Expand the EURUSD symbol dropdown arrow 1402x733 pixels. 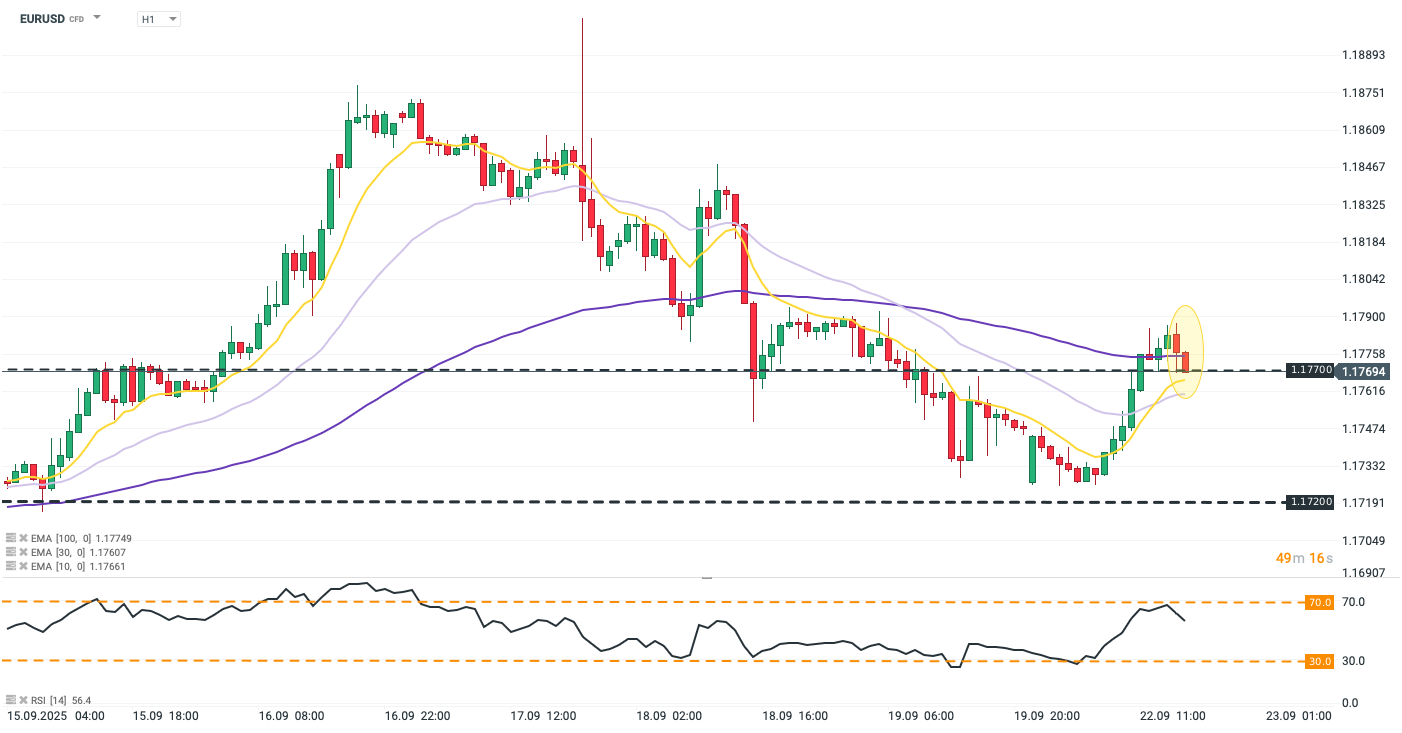[97, 18]
